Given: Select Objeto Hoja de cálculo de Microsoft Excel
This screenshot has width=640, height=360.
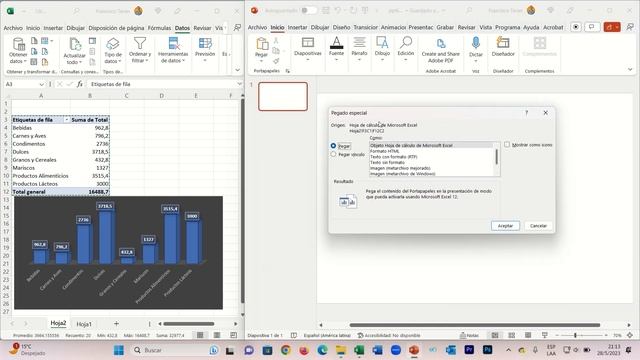Looking at the screenshot, I should coord(431,145).
